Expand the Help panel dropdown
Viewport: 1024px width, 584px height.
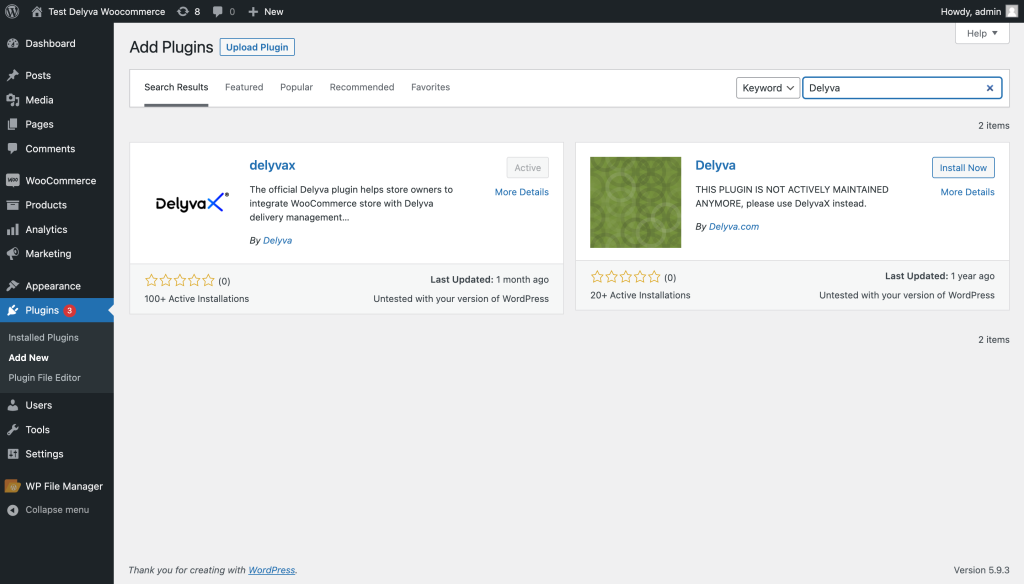coord(982,33)
